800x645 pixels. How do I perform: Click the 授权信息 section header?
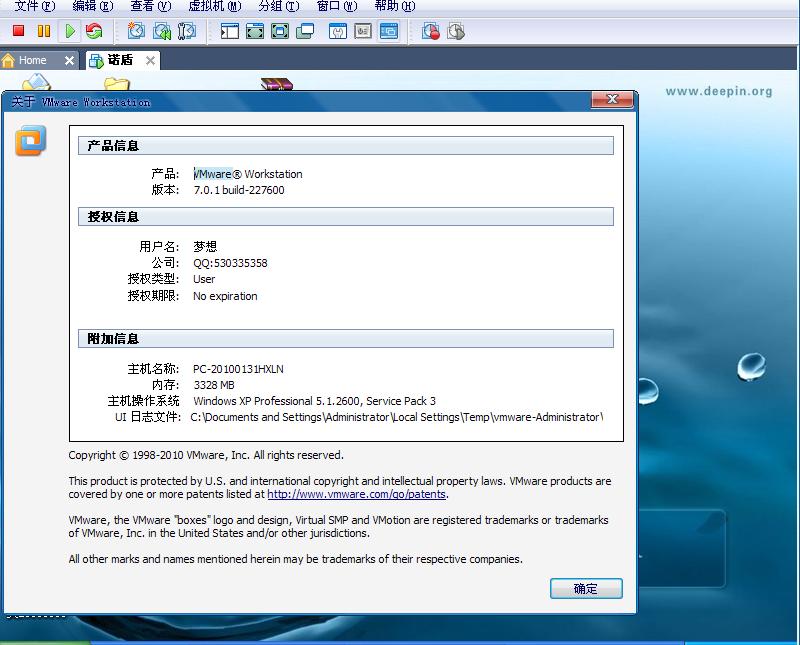click(x=345, y=216)
